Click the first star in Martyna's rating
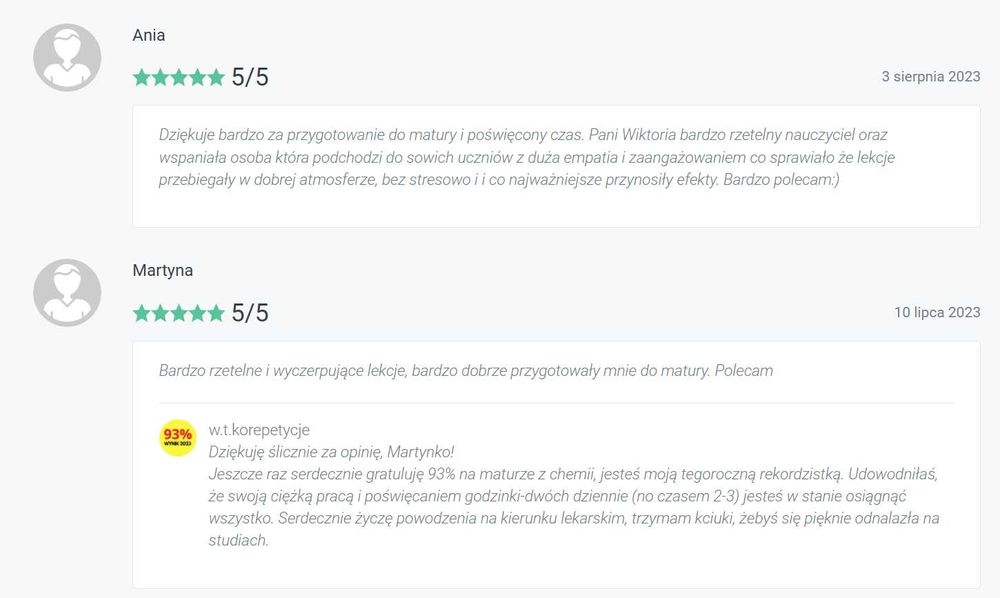Image resolution: width=1000 pixels, height=598 pixels. tap(142, 314)
